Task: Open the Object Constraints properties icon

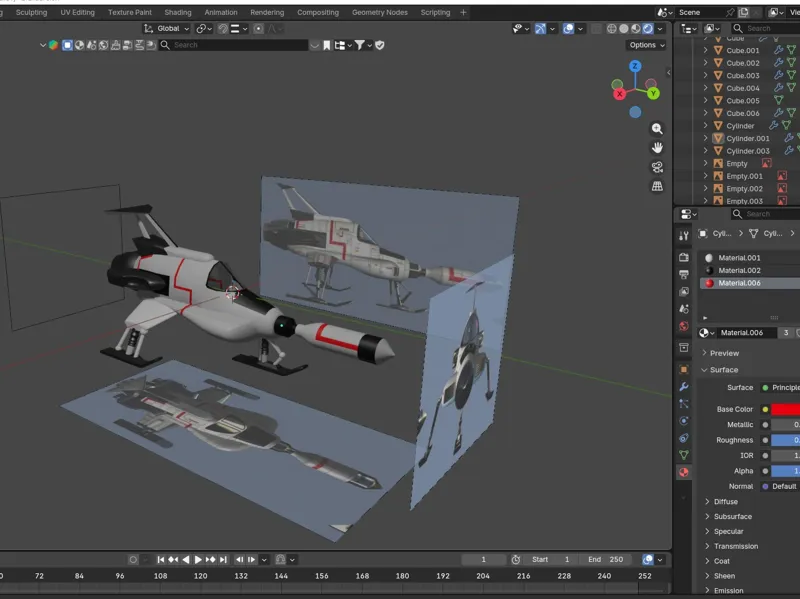Action: pos(684,438)
